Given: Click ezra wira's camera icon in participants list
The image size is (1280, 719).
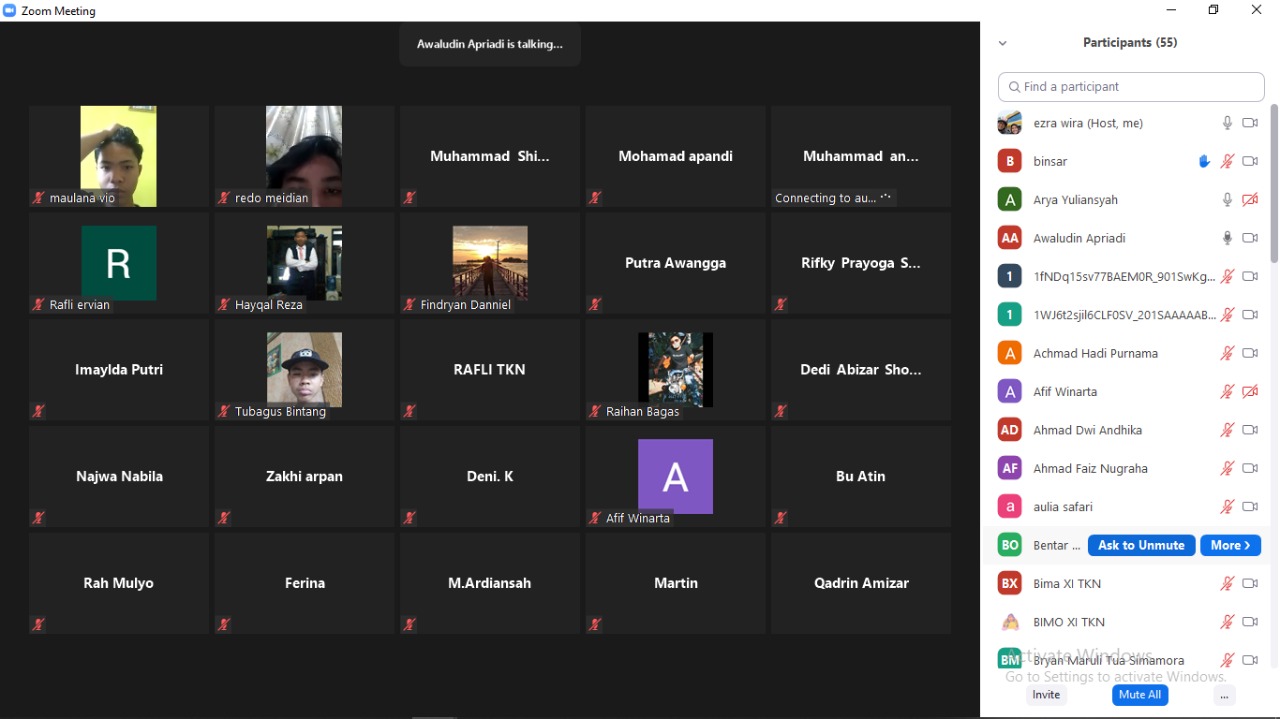Looking at the screenshot, I should click(x=1250, y=123).
